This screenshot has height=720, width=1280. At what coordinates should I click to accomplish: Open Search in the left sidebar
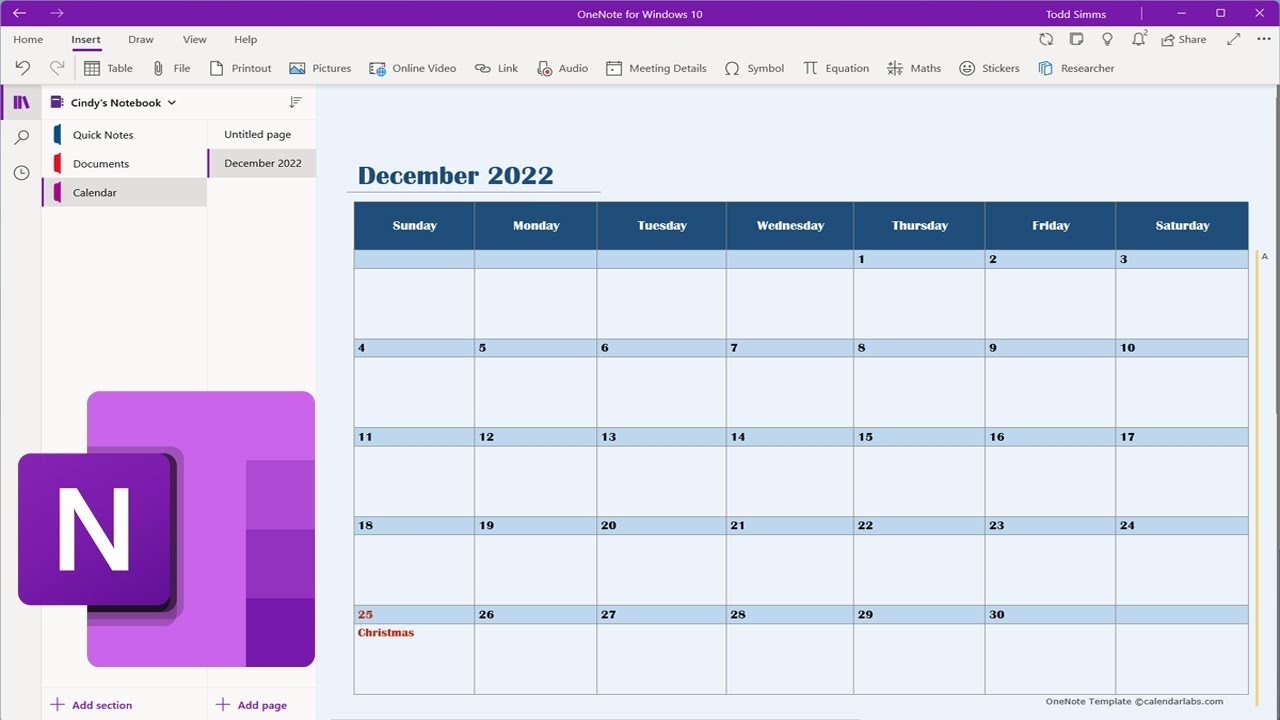point(21,138)
